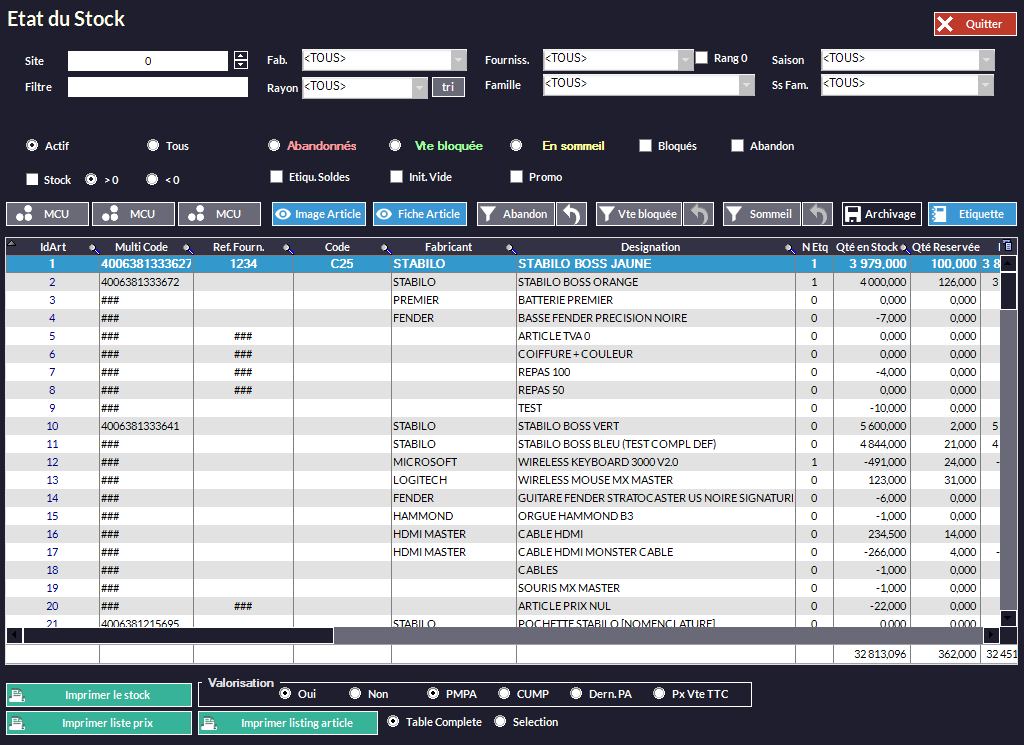
Task: Tick the Promo checkbox
Action: [517, 177]
